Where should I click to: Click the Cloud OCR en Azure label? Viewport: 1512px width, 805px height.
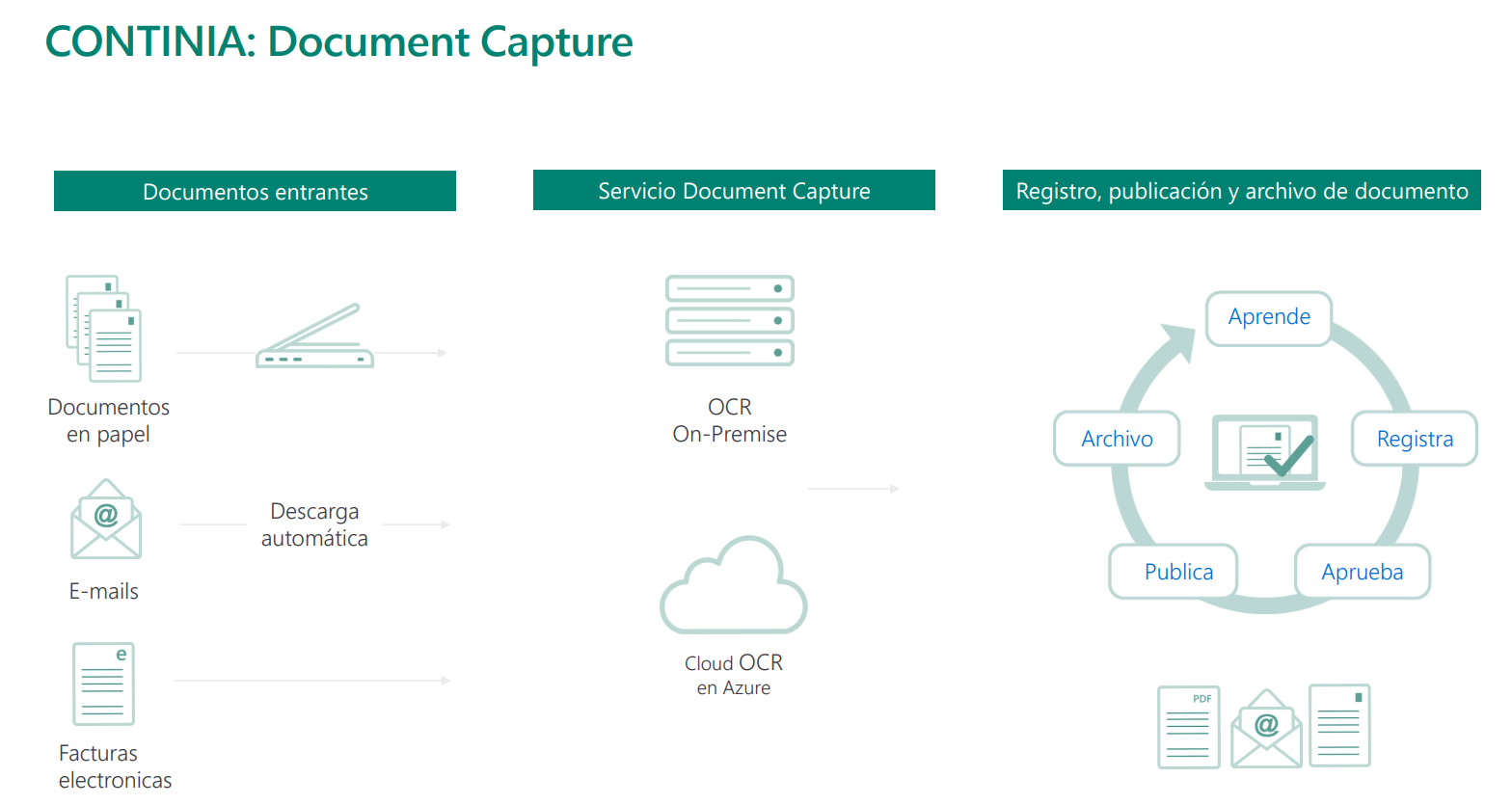tap(734, 675)
